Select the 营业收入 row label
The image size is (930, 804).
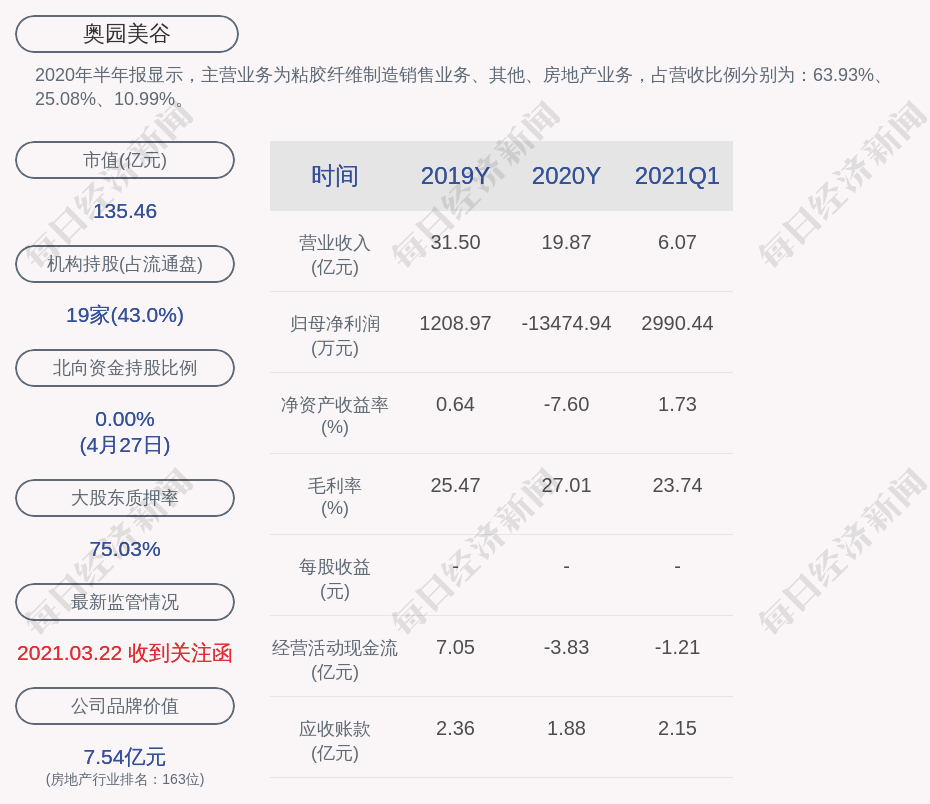tap(335, 254)
